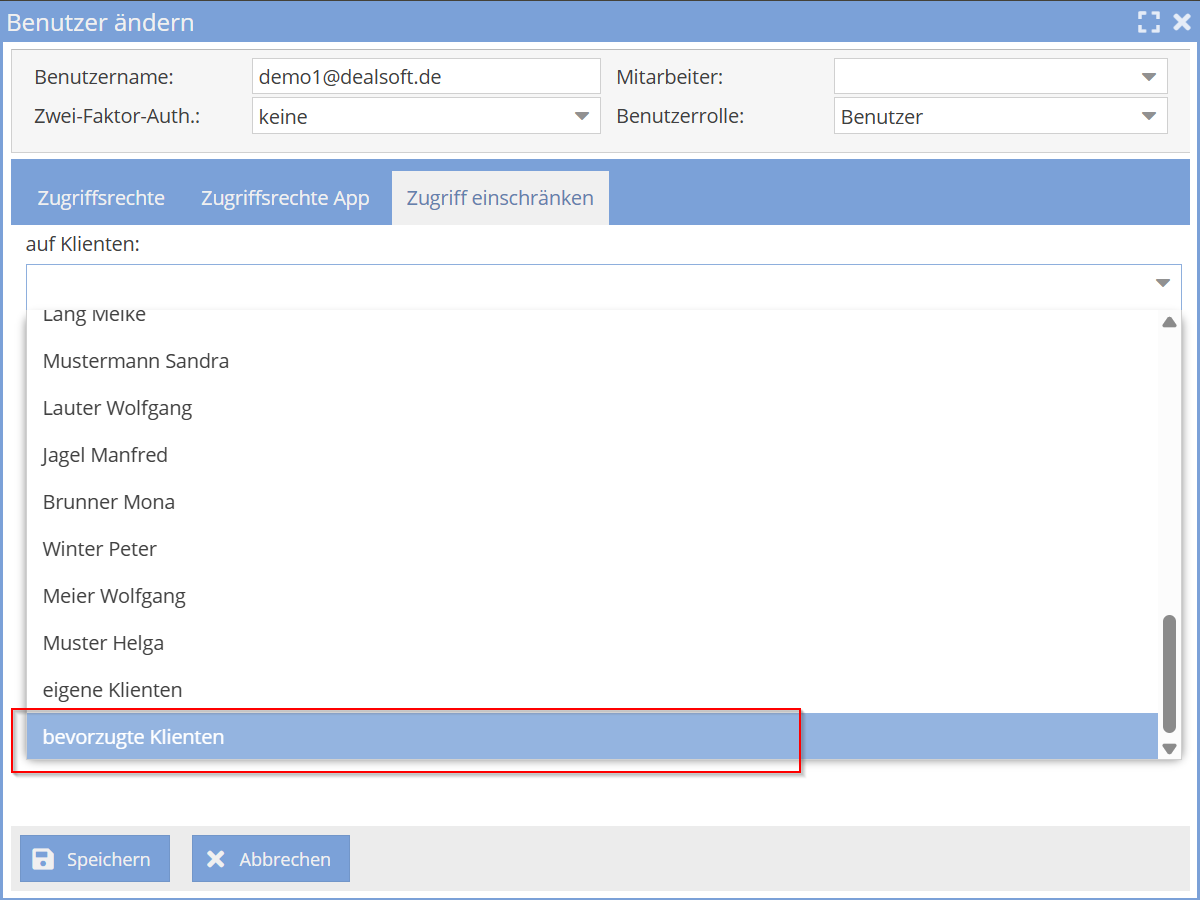Viewport: 1200px width, 900px height.
Task: Select Brunner Mona from the dropdown
Action: click(x=109, y=502)
